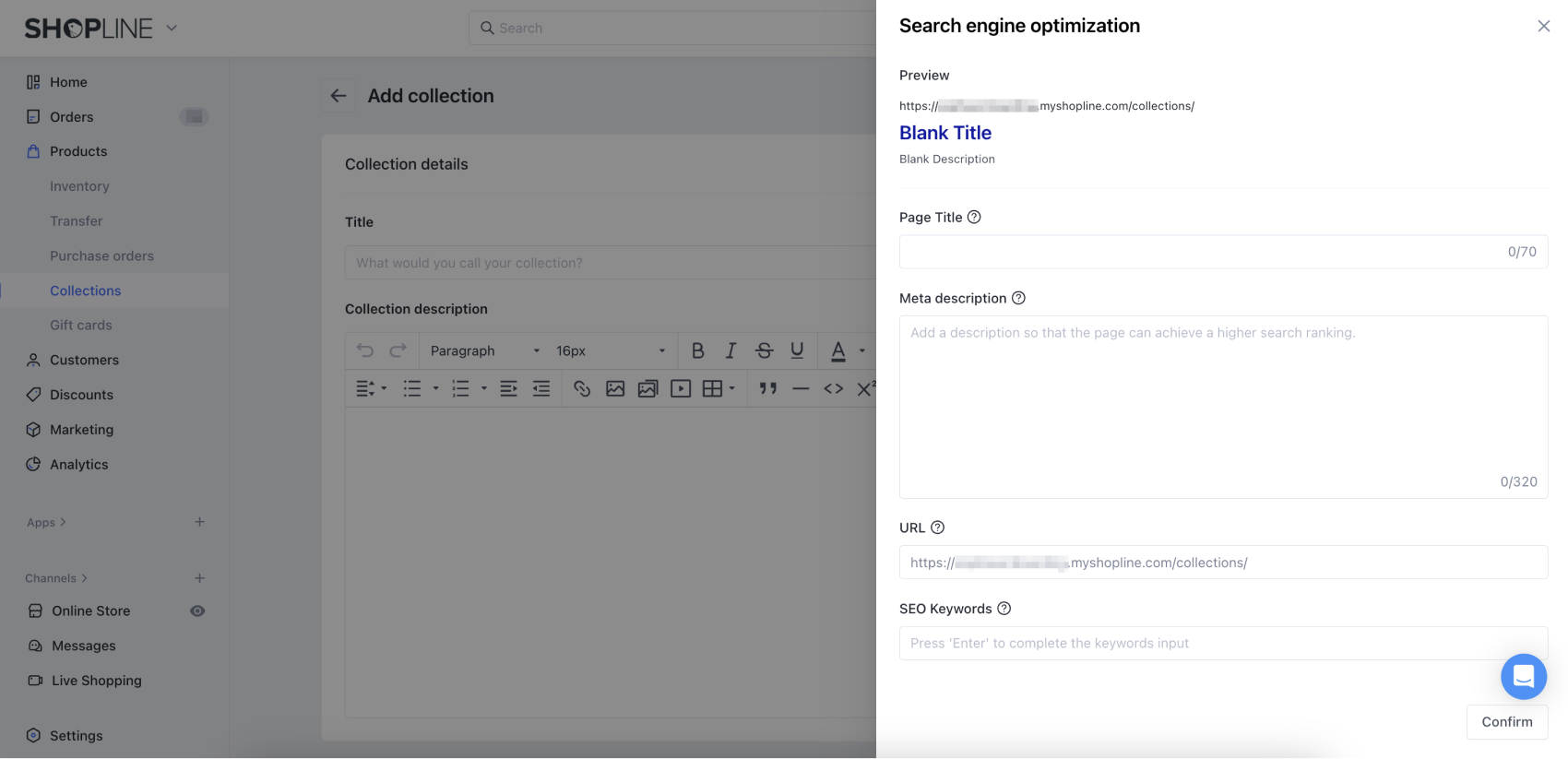Click the Online Store eye icon
Viewport: 1568px width, 759px height.
tap(197, 611)
